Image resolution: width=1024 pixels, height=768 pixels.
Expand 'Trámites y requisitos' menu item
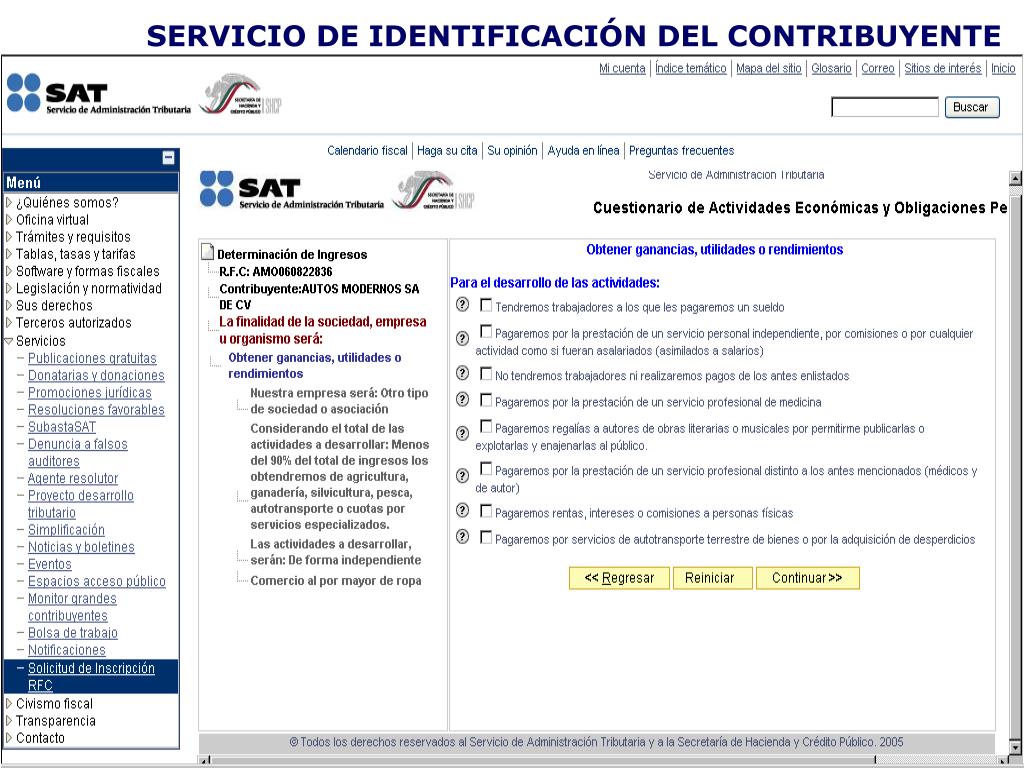[9, 236]
